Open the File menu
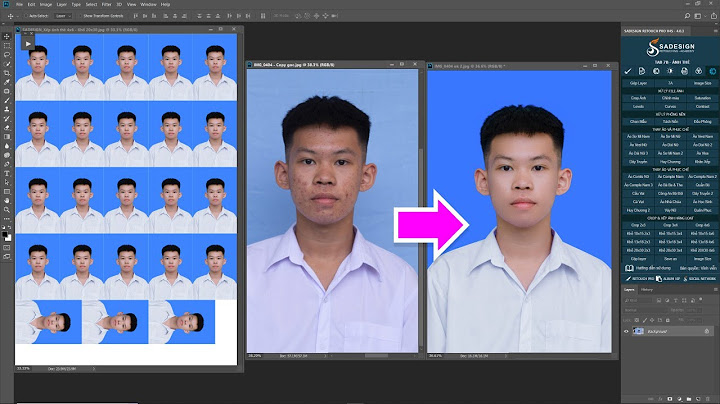The width and height of the screenshot is (720, 404). 19,4
